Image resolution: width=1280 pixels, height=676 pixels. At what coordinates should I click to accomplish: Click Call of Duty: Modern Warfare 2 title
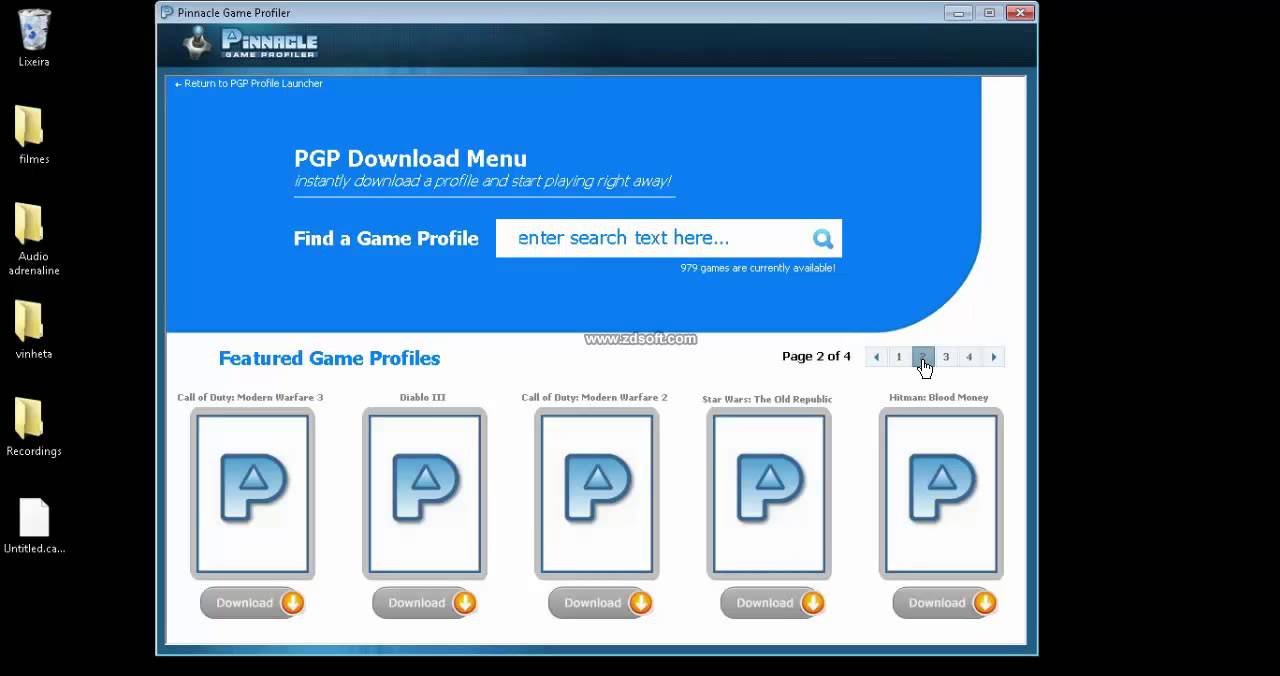pos(594,397)
